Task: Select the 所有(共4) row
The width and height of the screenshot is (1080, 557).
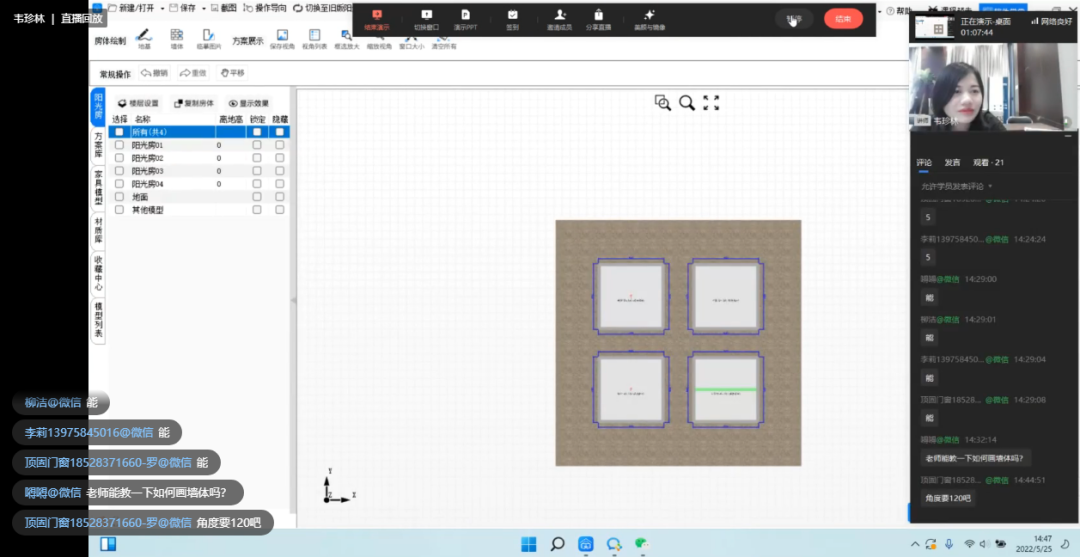Action: [200, 132]
